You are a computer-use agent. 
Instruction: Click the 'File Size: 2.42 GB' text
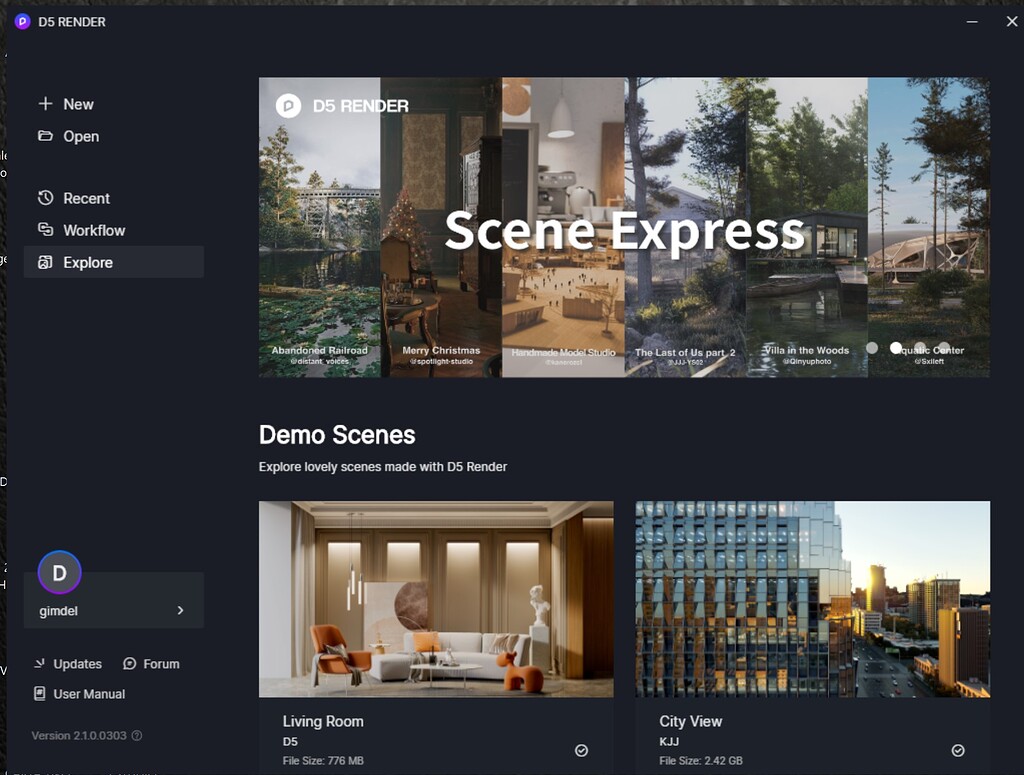[701, 761]
